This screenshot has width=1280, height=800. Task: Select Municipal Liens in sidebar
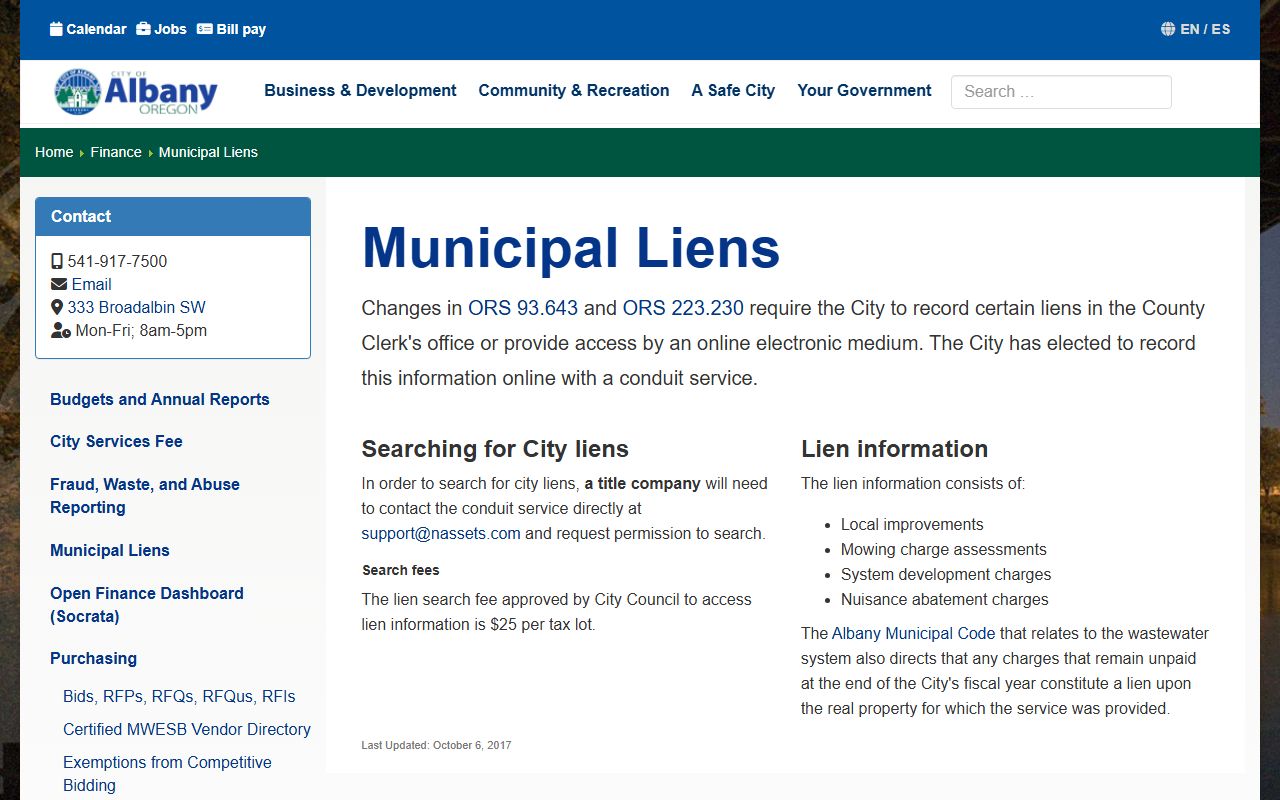pyautogui.click(x=110, y=550)
